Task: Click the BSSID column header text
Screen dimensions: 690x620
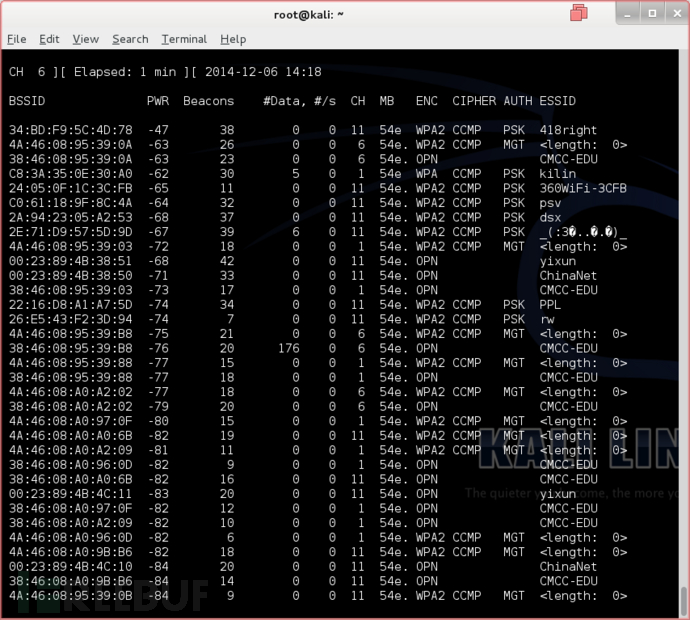Action: pyautogui.click(x=27, y=101)
